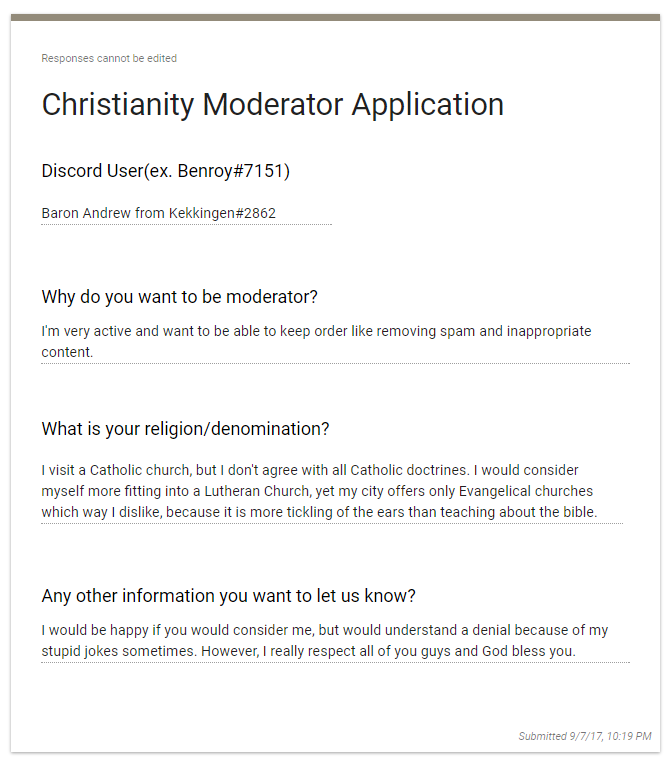The width and height of the screenshot is (670, 769).
Task: Click the "Discord User(ex. Benroy#7151)" question label
Action: (165, 171)
